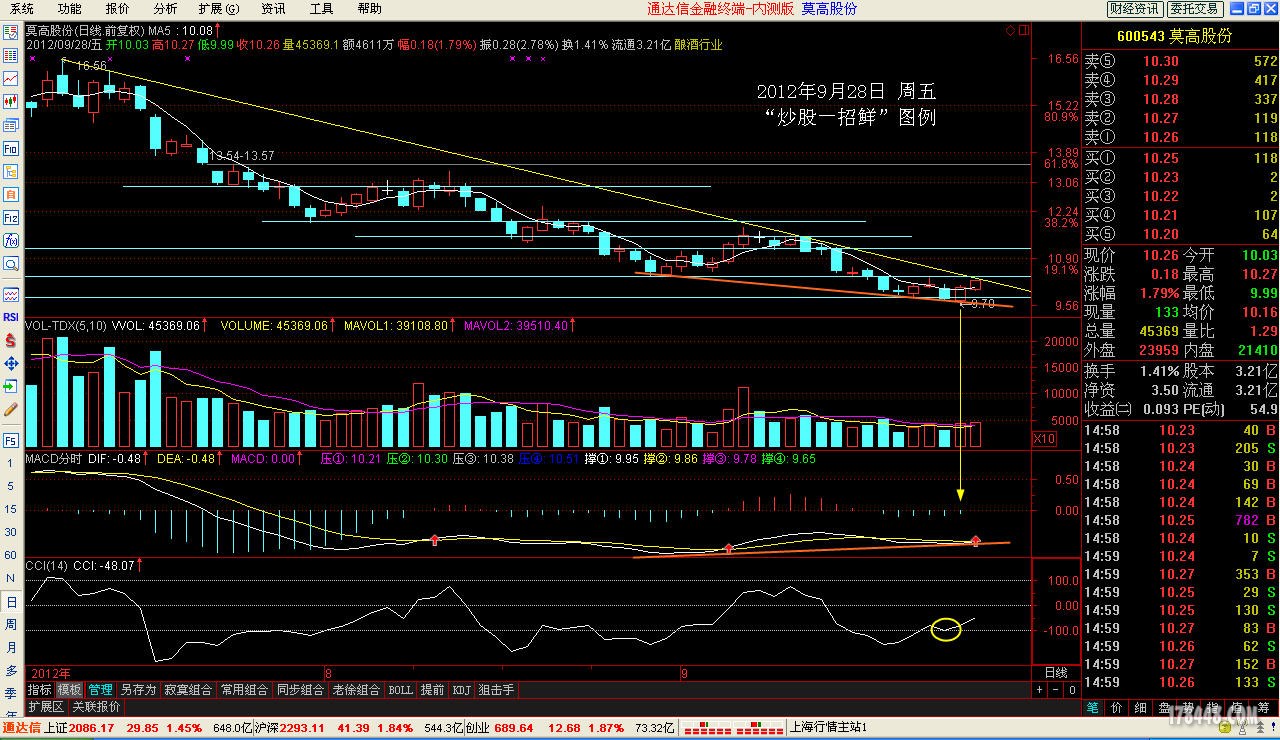Click the minus zoom button under chart
Viewport: 1280px width, 740px height.
pyautogui.click(x=1056, y=690)
